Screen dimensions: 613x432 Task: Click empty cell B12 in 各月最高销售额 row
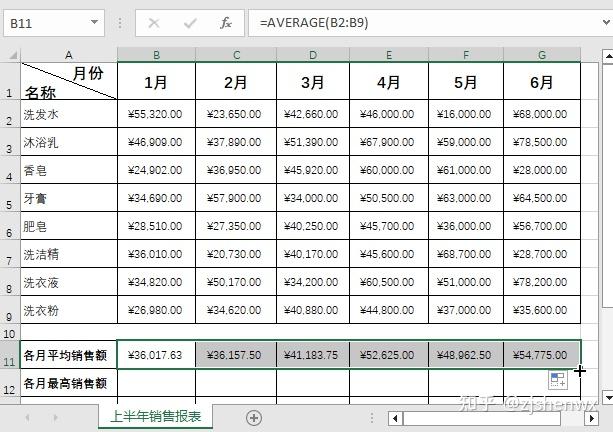(156, 383)
